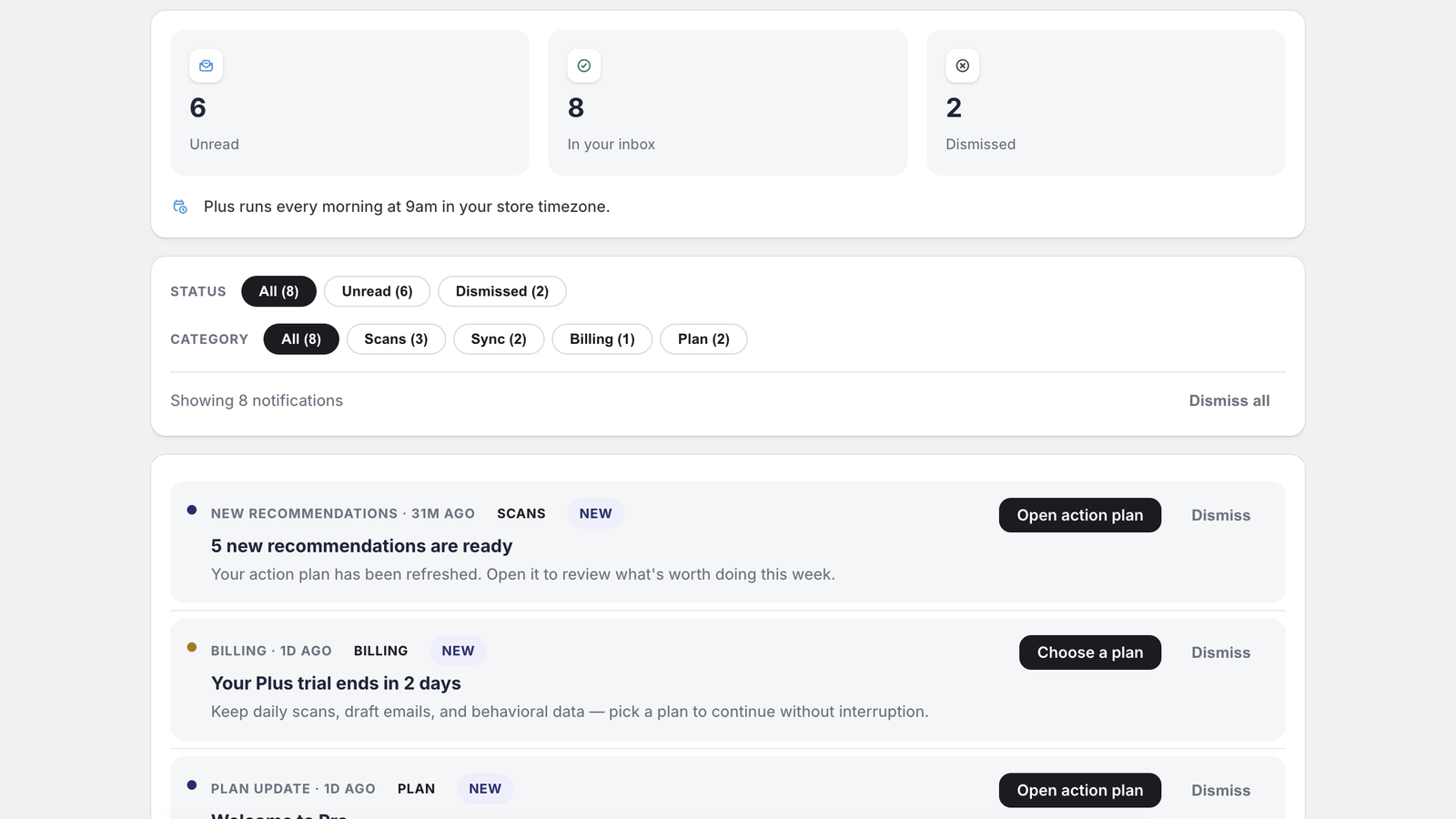1456x819 pixels.
Task: Click the BILLING category tag
Action: tap(380, 651)
